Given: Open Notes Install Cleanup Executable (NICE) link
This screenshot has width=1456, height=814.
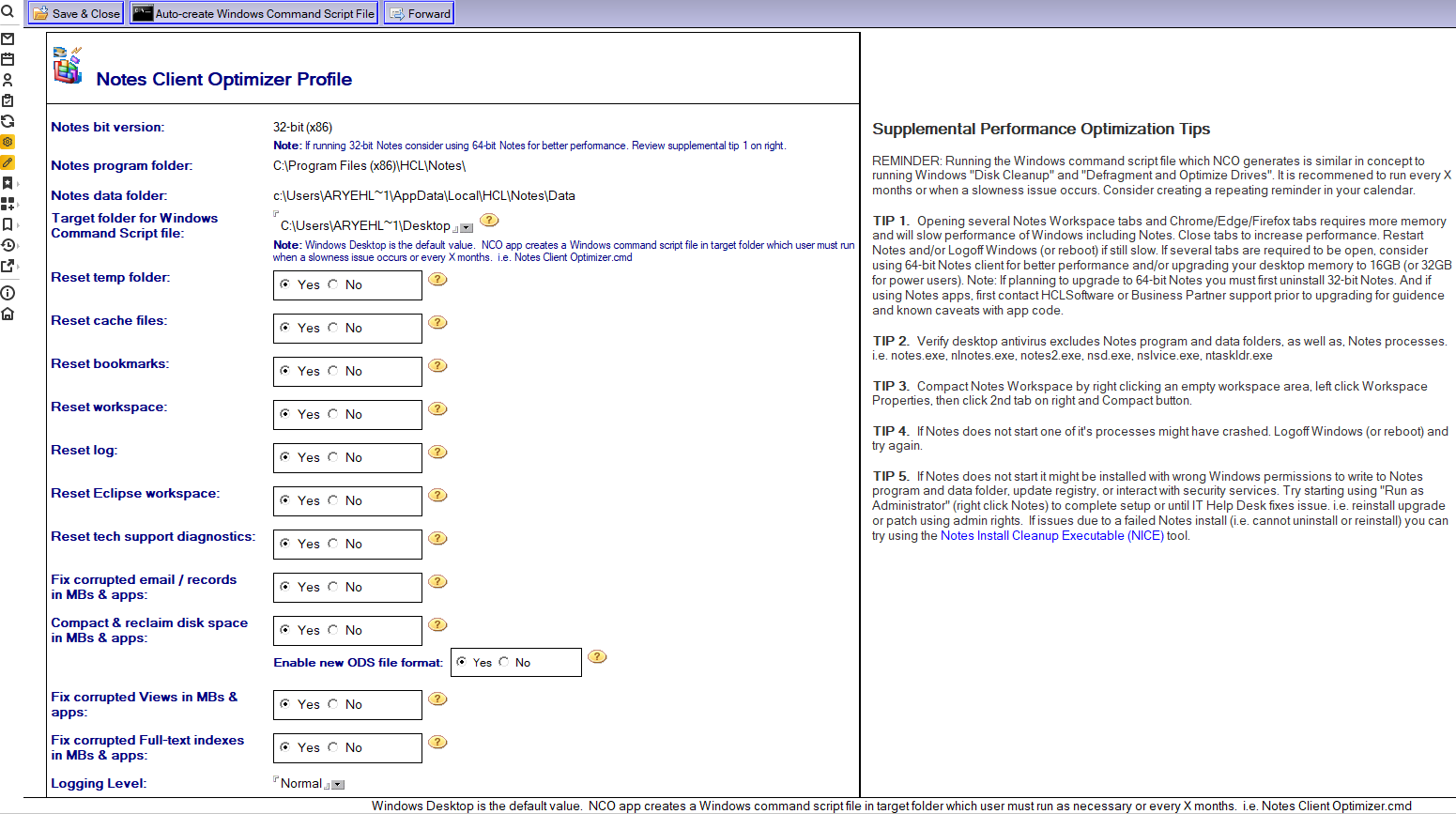Looking at the screenshot, I should pos(1051,536).
